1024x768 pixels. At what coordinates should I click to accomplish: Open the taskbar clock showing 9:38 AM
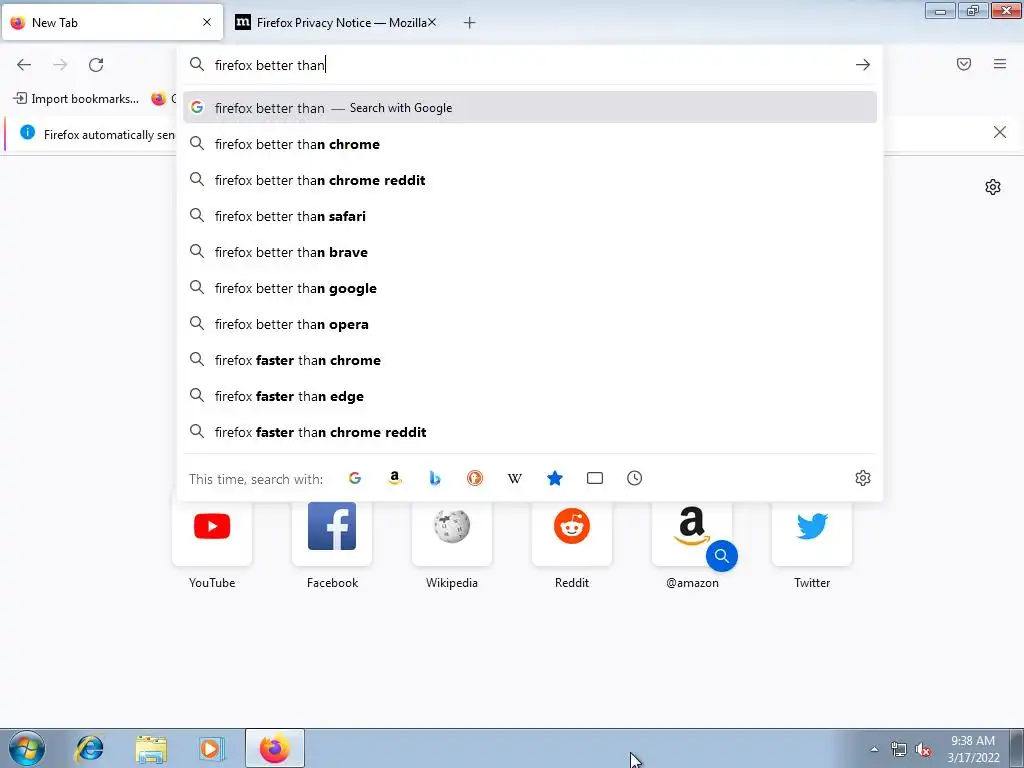[x=972, y=749]
